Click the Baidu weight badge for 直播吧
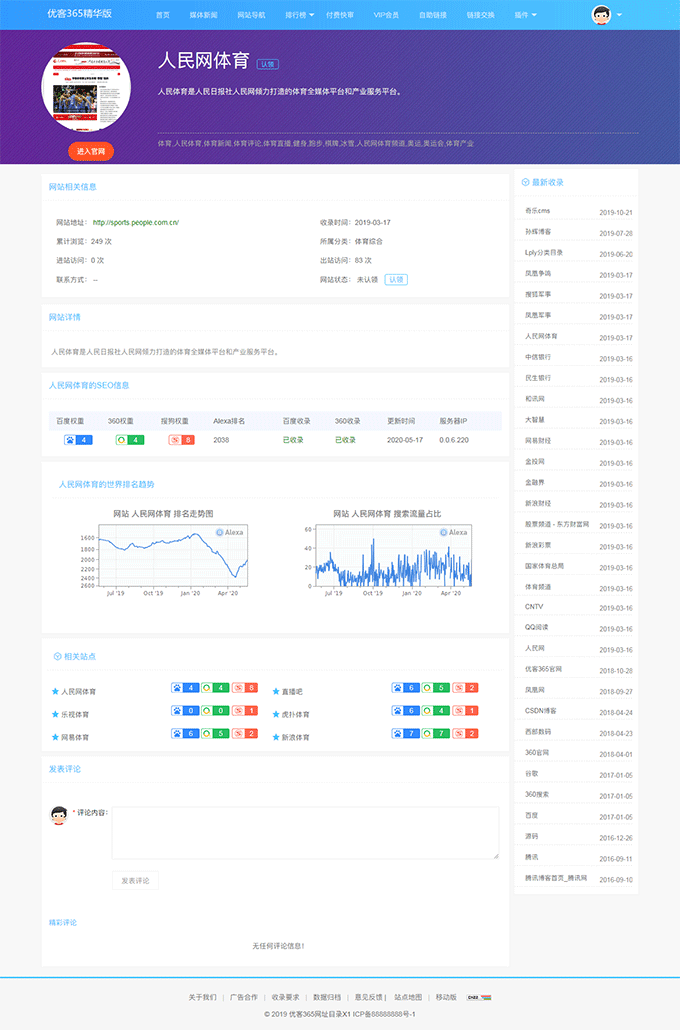The height and width of the screenshot is (1030, 680). pyautogui.click(x=406, y=688)
